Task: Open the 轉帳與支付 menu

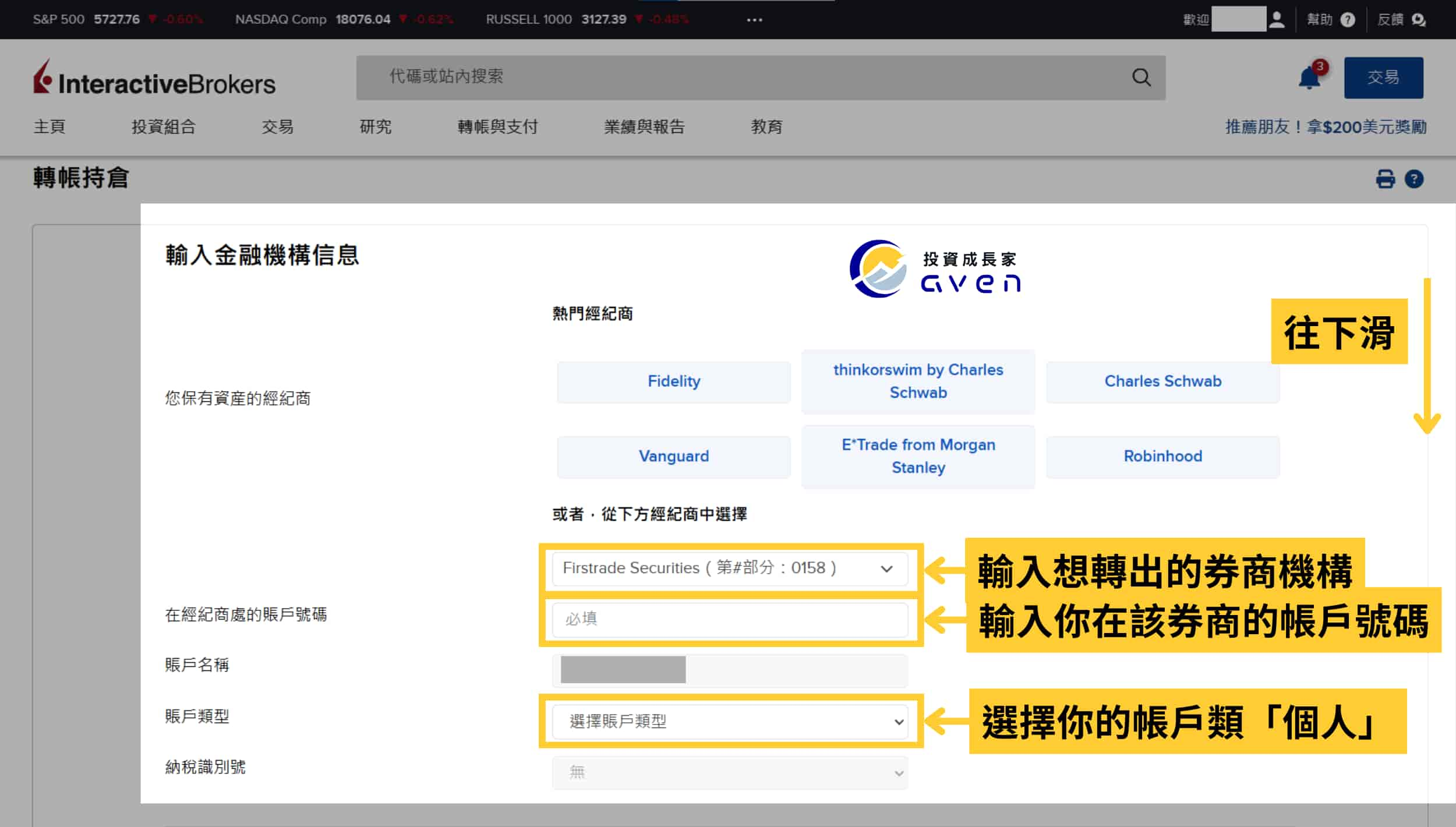Action: tap(497, 127)
